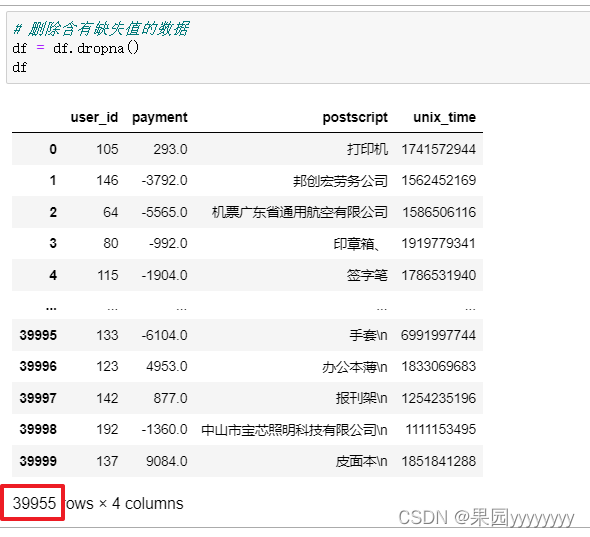Select user_id value 115

[x=108, y=275]
